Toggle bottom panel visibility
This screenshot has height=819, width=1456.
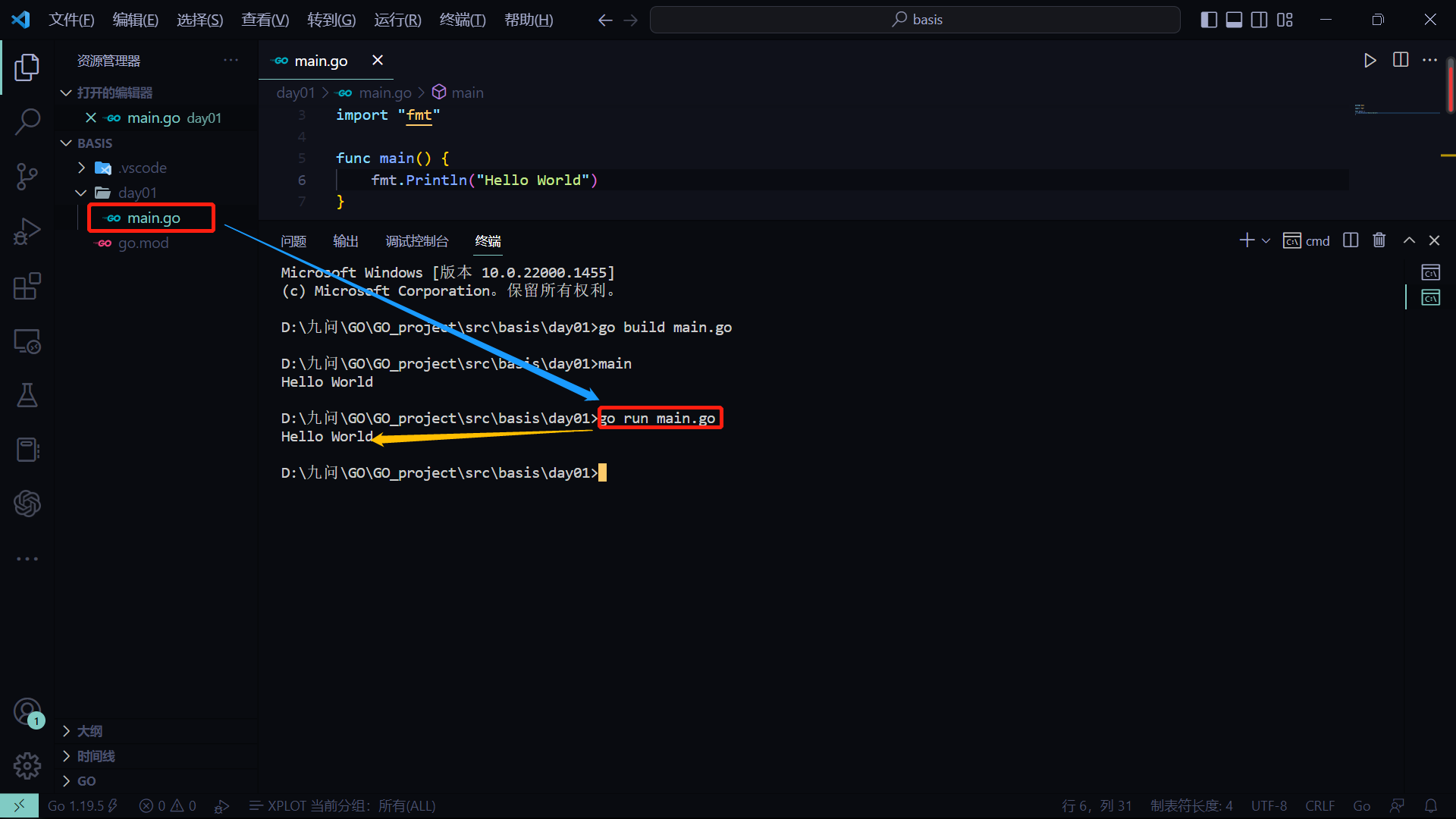pyautogui.click(x=1235, y=20)
